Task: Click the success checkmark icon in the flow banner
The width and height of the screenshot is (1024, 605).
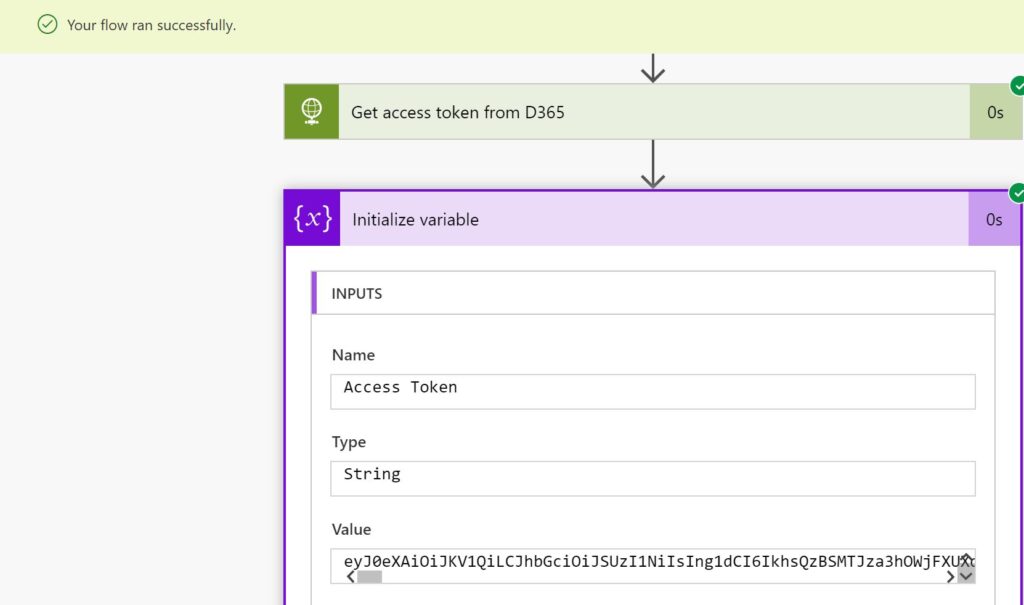Action: (x=47, y=25)
